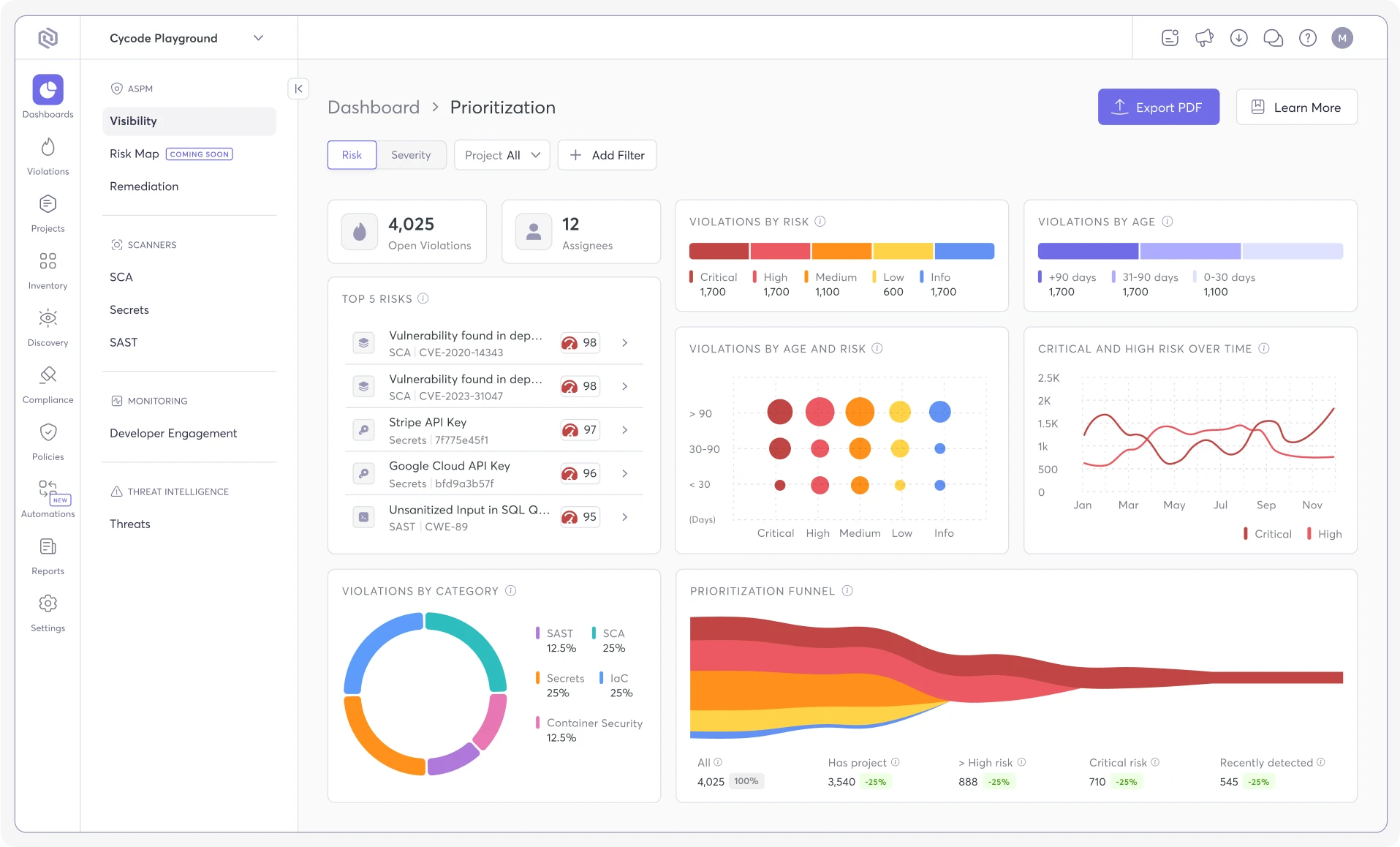Expand the Stripe API Key risk row
This screenshot has width=1400, height=847.
pyautogui.click(x=625, y=430)
